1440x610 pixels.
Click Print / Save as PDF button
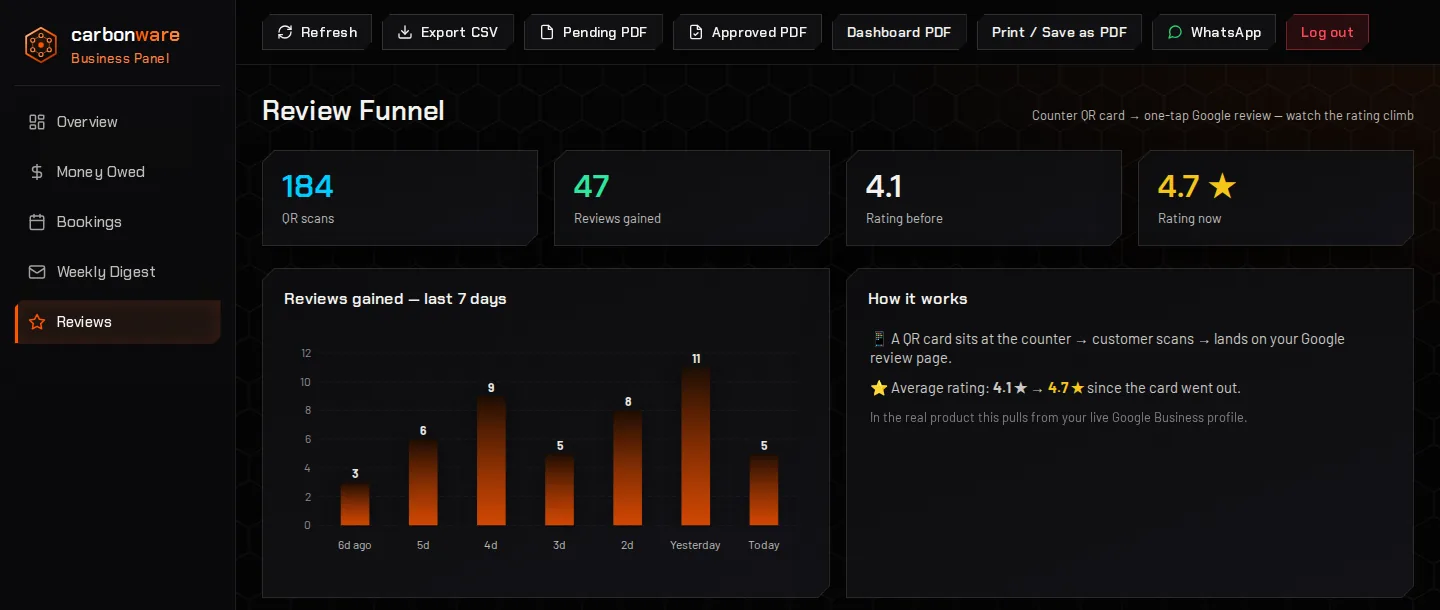pos(1059,32)
